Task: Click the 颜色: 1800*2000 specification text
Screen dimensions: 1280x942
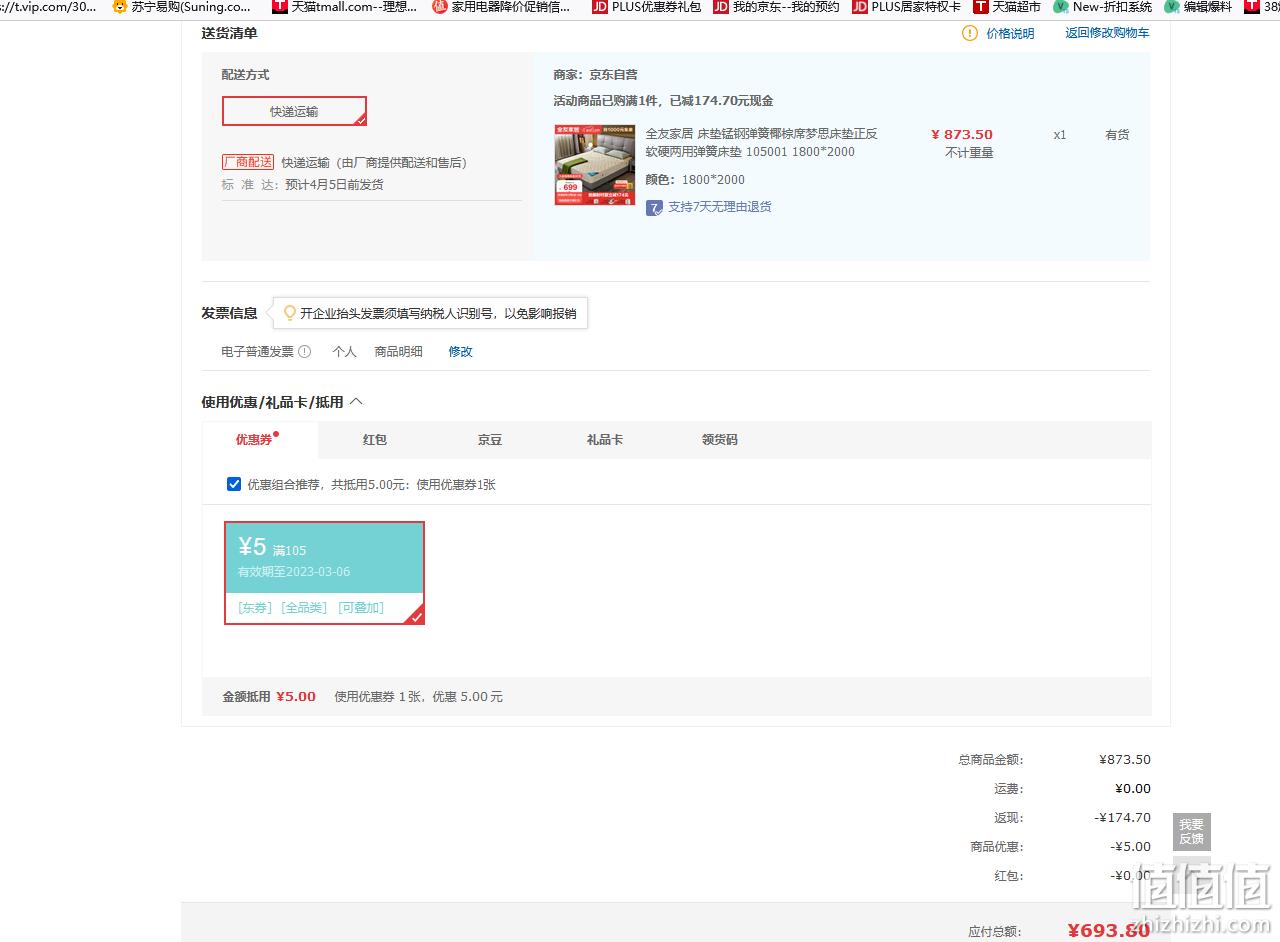Action: click(x=695, y=180)
